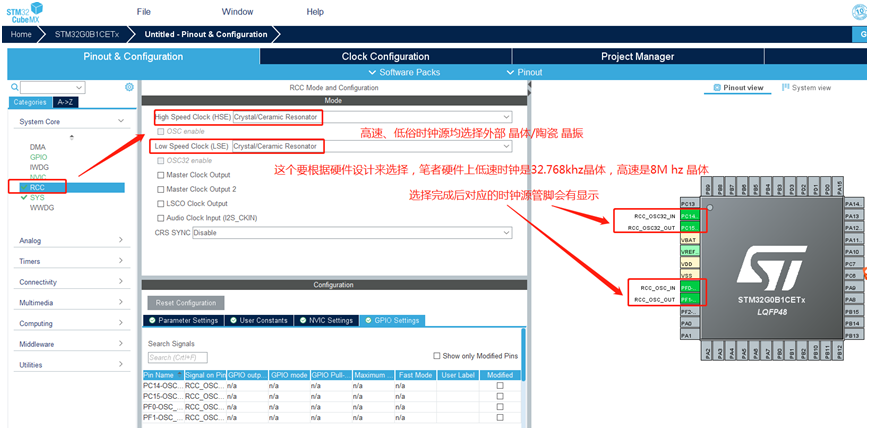This screenshot has width=869, height=430.
Task: Select the PC13 pin on the chip
Action: click(x=689, y=204)
